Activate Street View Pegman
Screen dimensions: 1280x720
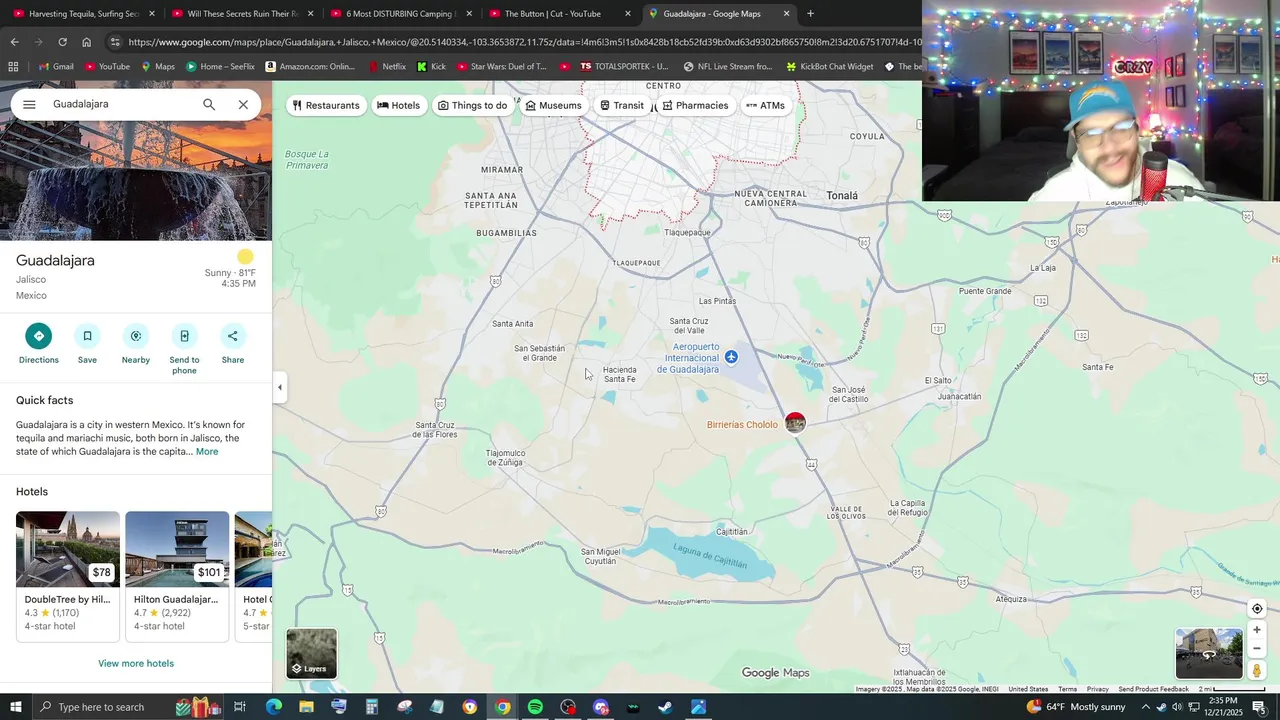pyautogui.click(x=1257, y=671)
